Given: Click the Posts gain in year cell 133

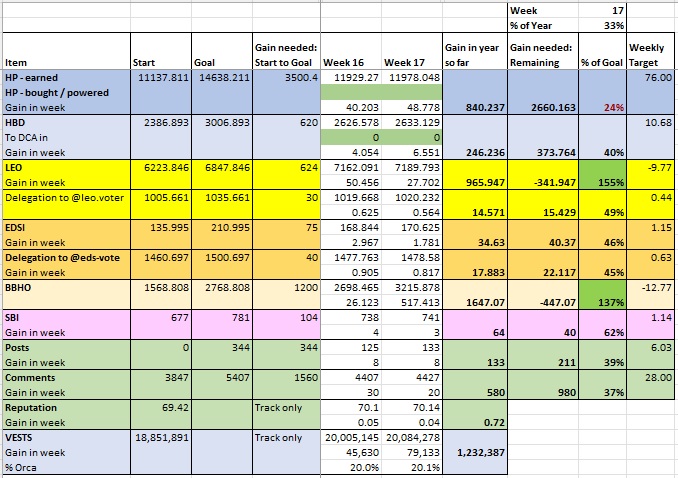Looking at the screenshot, I should pos(475,363).
